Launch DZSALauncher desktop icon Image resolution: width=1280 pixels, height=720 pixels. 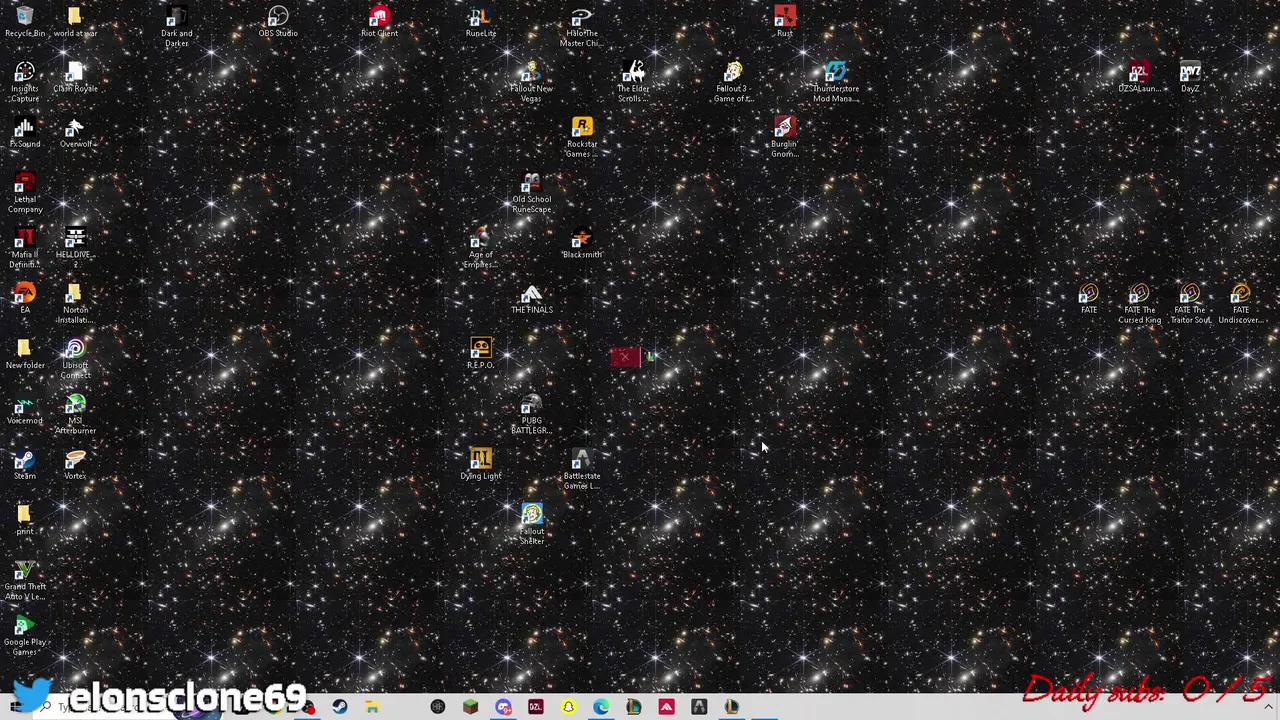point(1139,77)
